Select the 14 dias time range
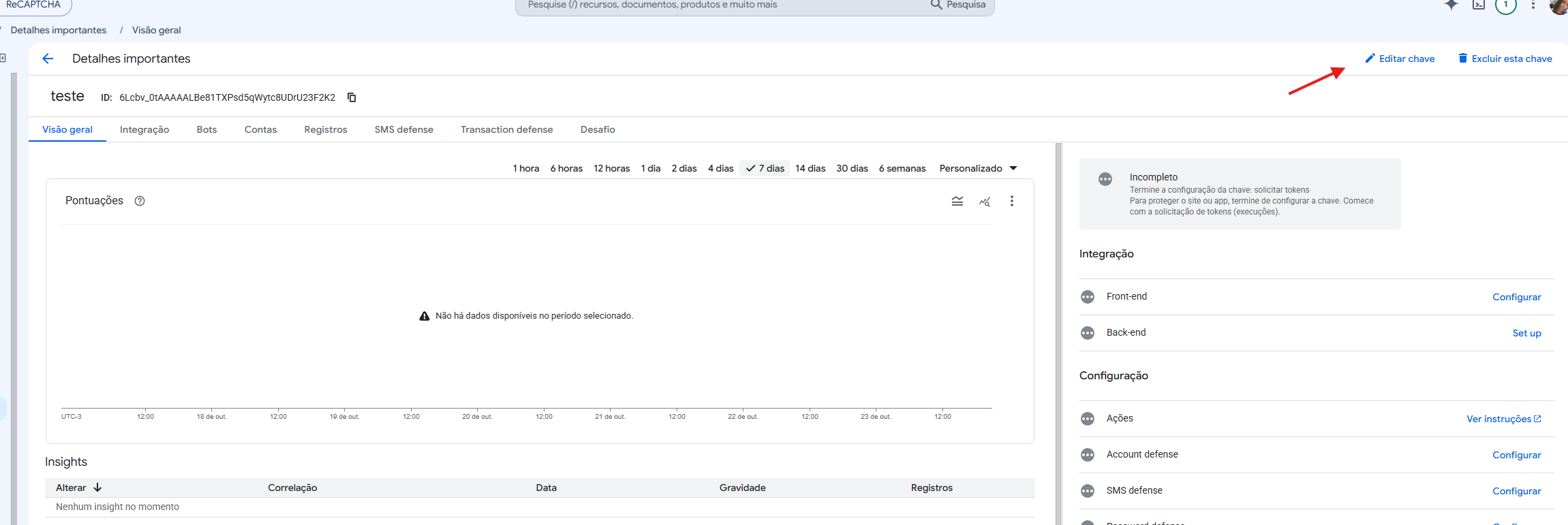The width and height of the screenshot is (1568, 525). point(810,168)
